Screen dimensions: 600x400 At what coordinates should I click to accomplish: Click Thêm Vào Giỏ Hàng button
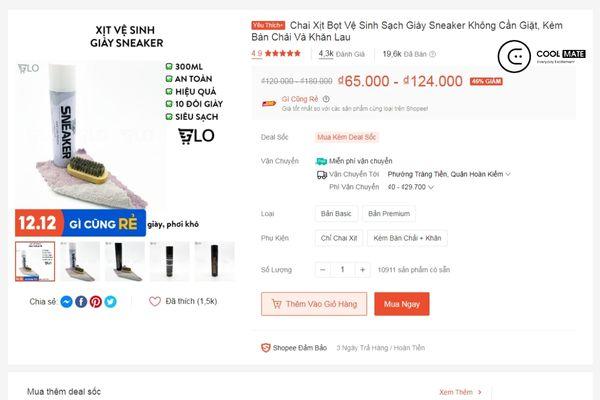(x=314, y=304)
